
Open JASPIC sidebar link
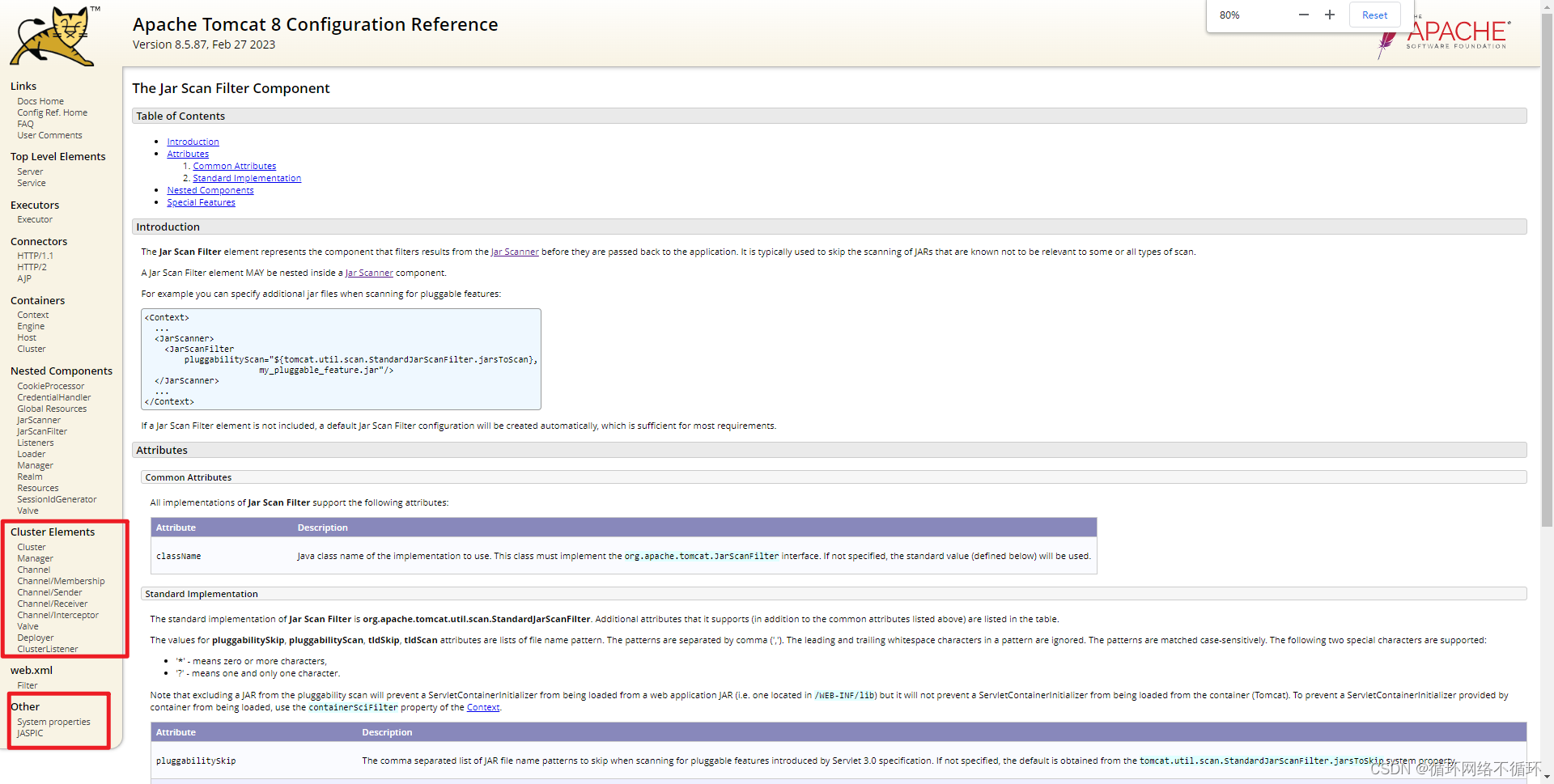[30, 733]
